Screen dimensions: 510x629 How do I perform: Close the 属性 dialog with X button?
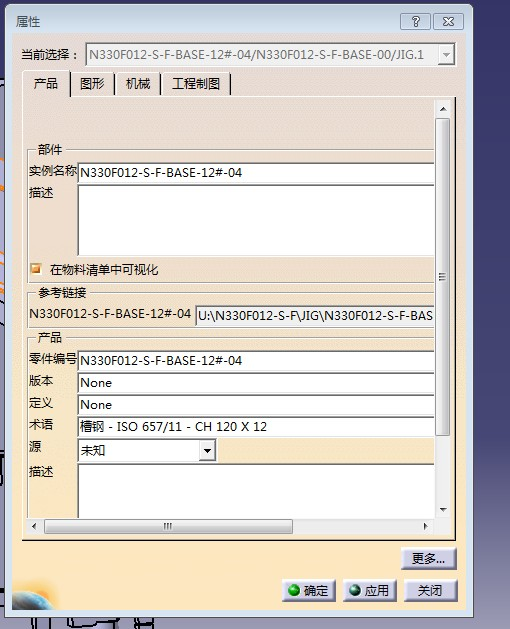pyautogui.click(x=448, y=21)
